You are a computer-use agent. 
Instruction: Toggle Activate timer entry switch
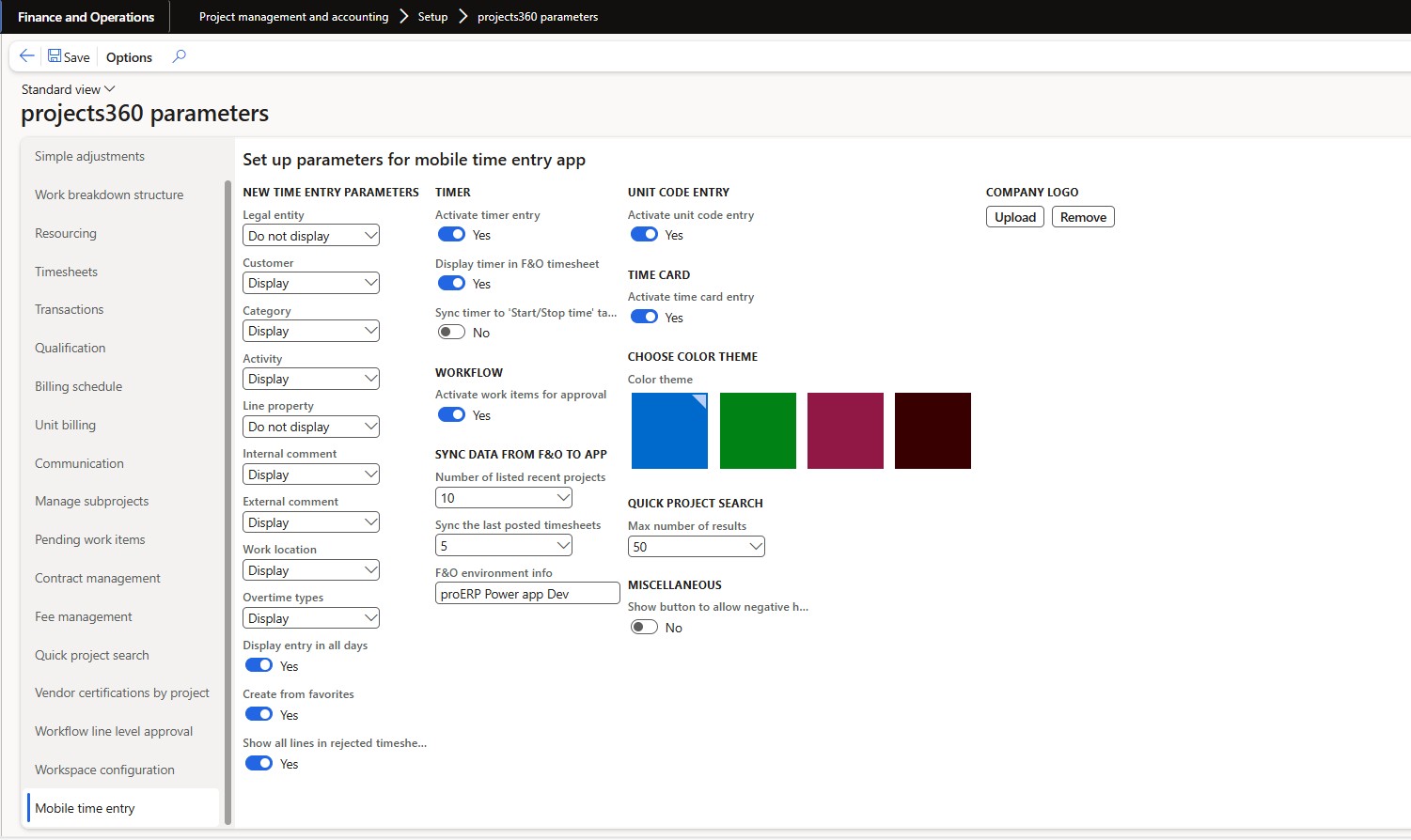[x=452, y=235]
